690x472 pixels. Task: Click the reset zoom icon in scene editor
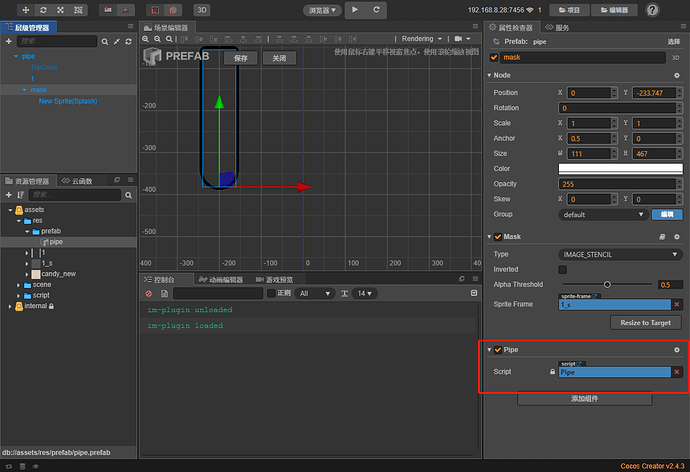[169, 39]
